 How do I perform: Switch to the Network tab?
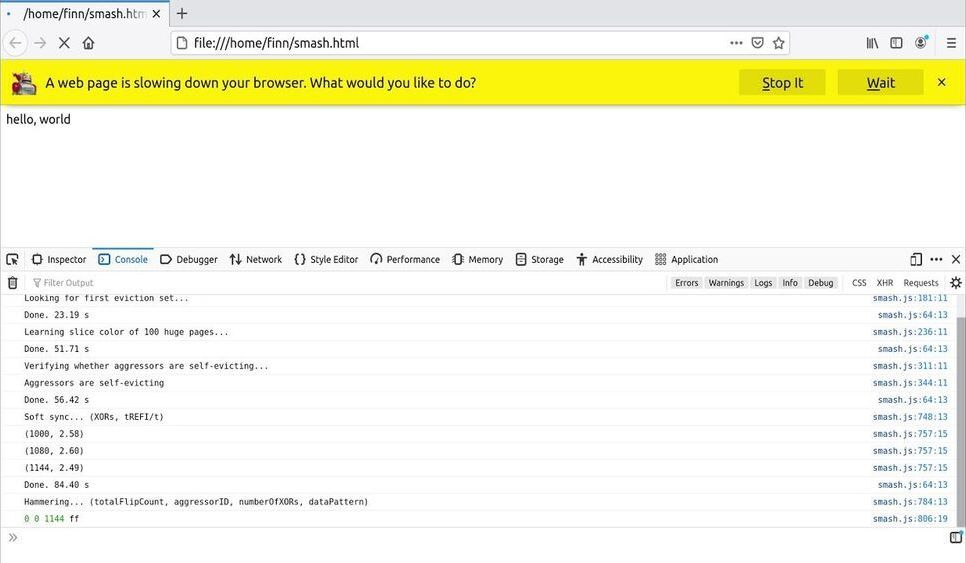coord(256,259)
